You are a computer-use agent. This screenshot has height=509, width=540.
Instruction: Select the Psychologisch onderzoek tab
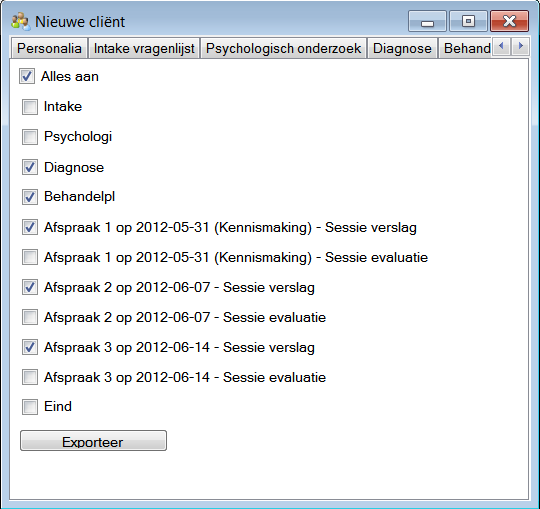coord(283,48)
